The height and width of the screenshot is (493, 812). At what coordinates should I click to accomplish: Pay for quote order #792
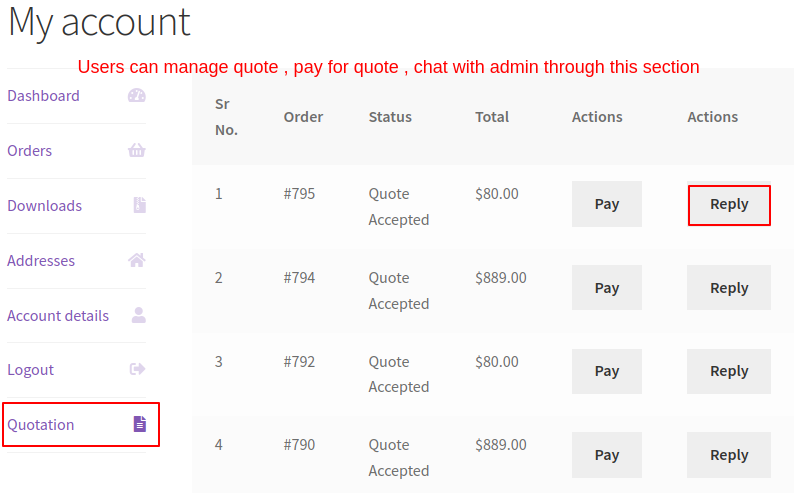coord(606,371)
